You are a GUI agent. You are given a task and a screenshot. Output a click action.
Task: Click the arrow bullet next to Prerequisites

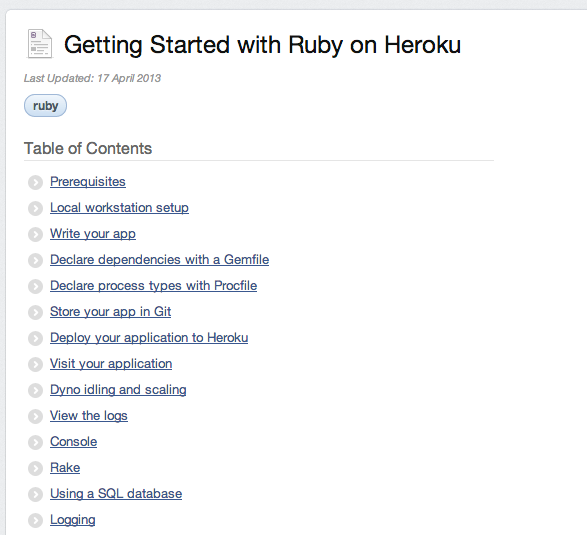[36, 182]
